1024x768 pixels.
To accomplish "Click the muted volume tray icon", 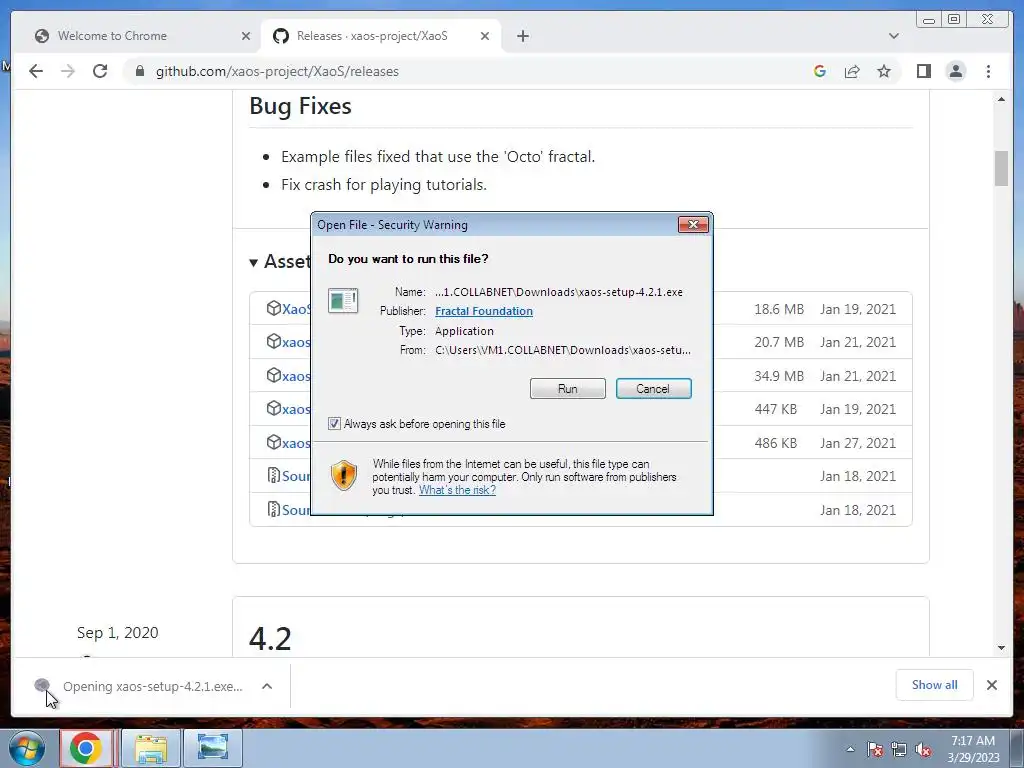I will (923, 750).
